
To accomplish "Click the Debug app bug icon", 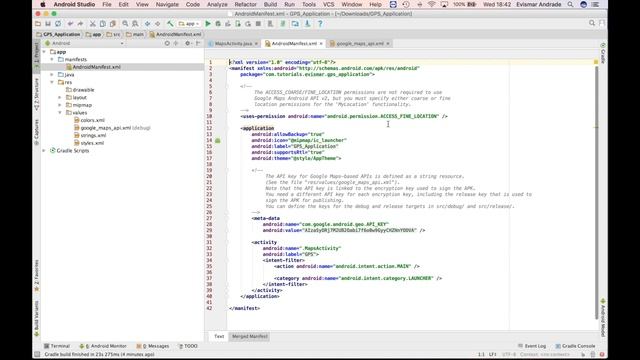I will (x=218, y=24).
